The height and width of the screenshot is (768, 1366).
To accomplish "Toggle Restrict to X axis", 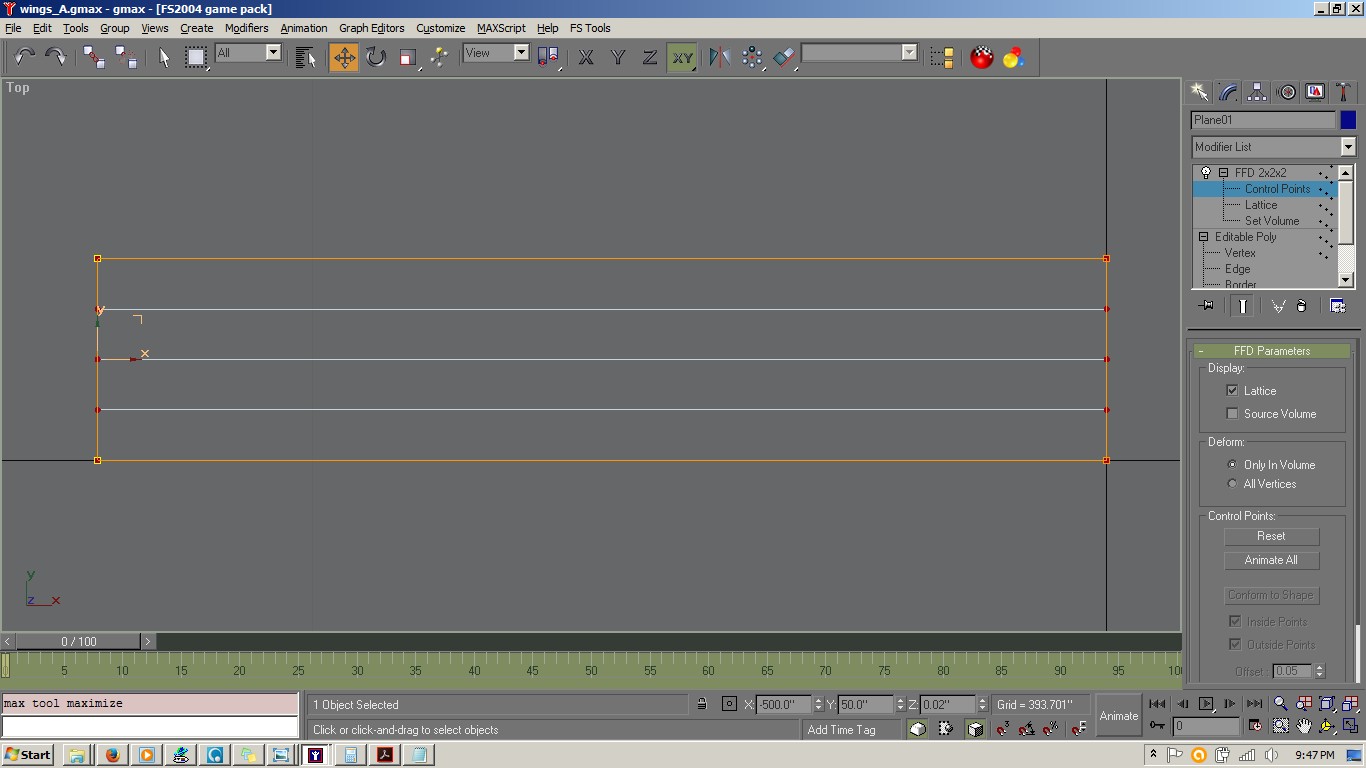I will (x=586, y=57).
